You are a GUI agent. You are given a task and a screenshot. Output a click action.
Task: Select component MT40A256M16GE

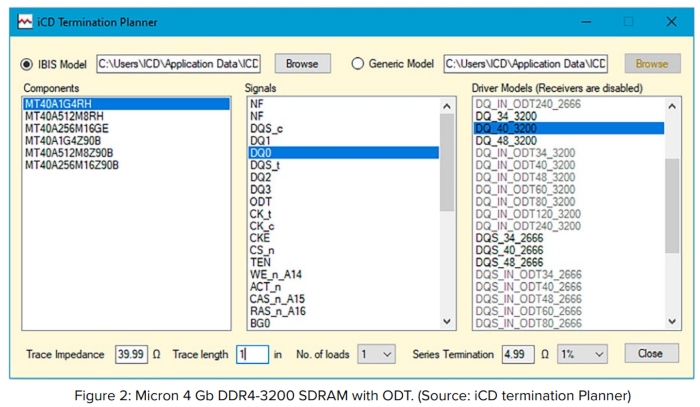[x=126, y=129]
